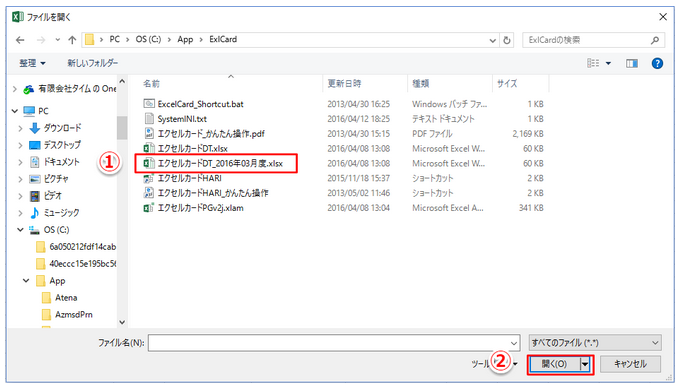Open the すべてのファイル (*.*) filter dropdown
Viewport: 682px width, 391px height.
595,343
